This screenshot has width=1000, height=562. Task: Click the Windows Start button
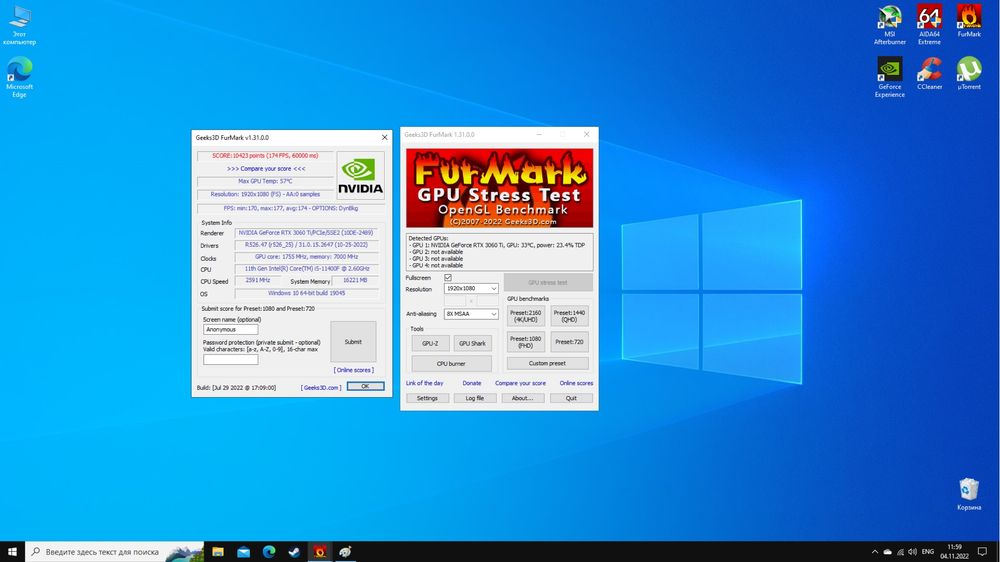click(x=12, y=552)
